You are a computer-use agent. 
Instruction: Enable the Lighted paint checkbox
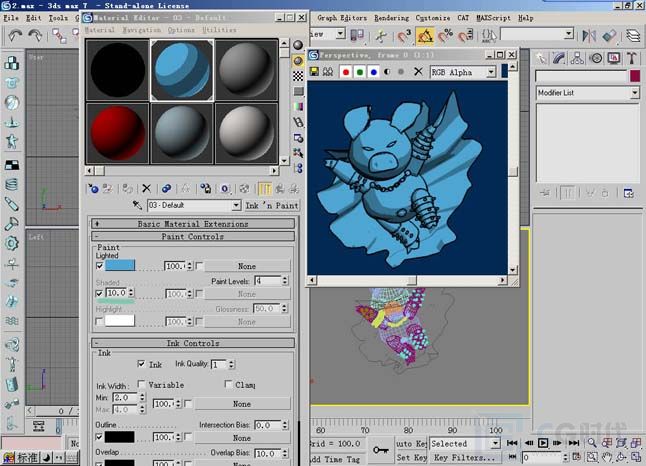99,266
